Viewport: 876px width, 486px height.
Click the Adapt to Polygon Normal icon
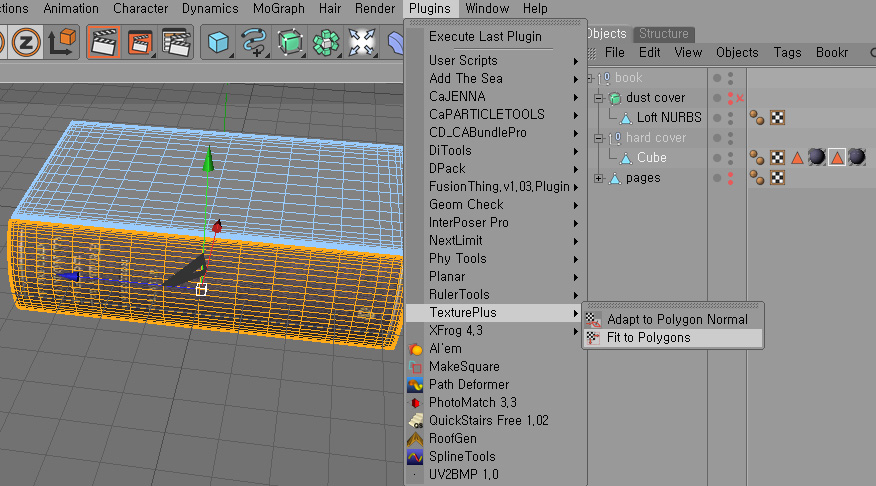click(593, 320)
